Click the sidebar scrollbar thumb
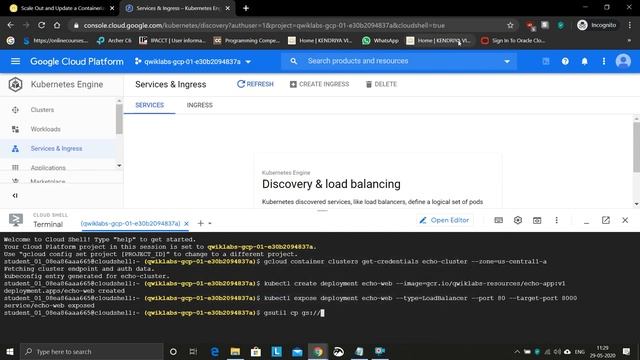Screen dimensions: 640x360 coord(119,119)
